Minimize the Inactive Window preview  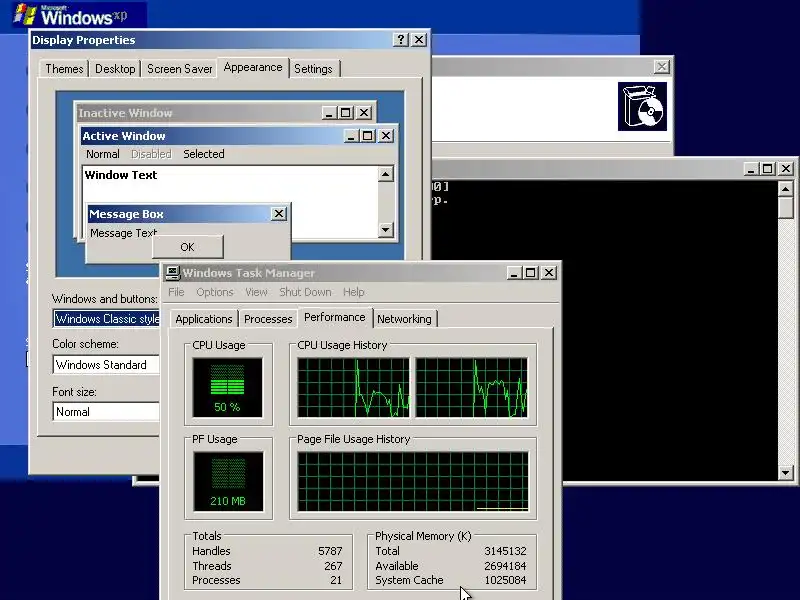(x=329, y=113)
